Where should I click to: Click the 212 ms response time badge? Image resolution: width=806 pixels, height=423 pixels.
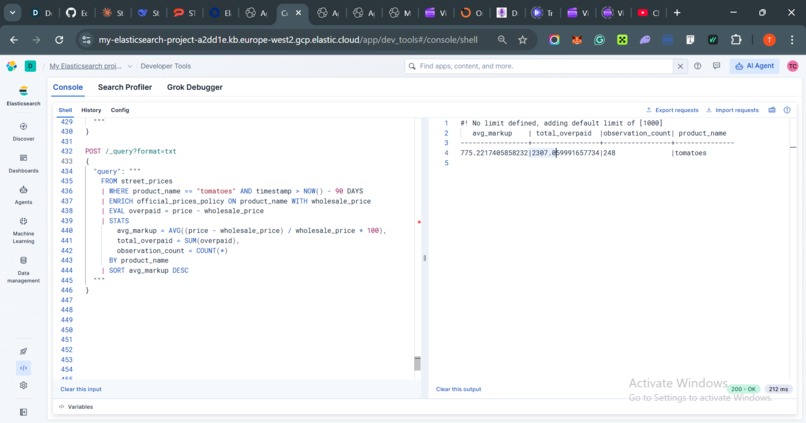click(778, 389)
